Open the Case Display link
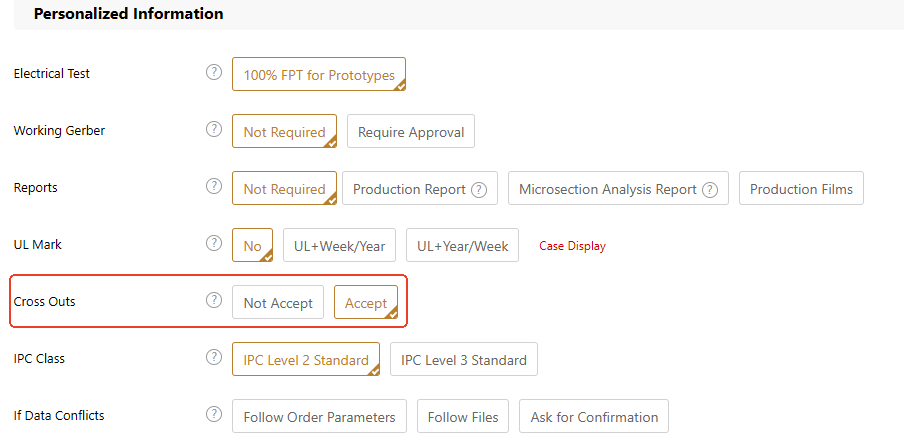904x439 pixels. [x=572, y=246]
